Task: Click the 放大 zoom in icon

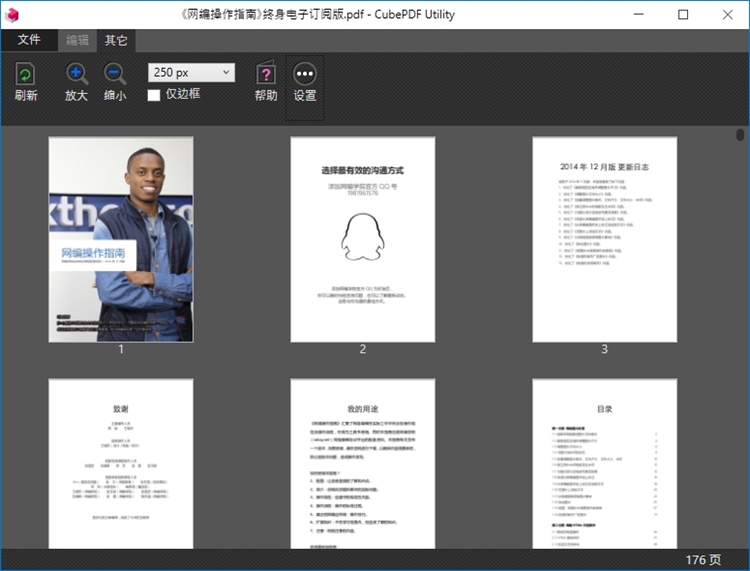Action: (x=77, y=75)
